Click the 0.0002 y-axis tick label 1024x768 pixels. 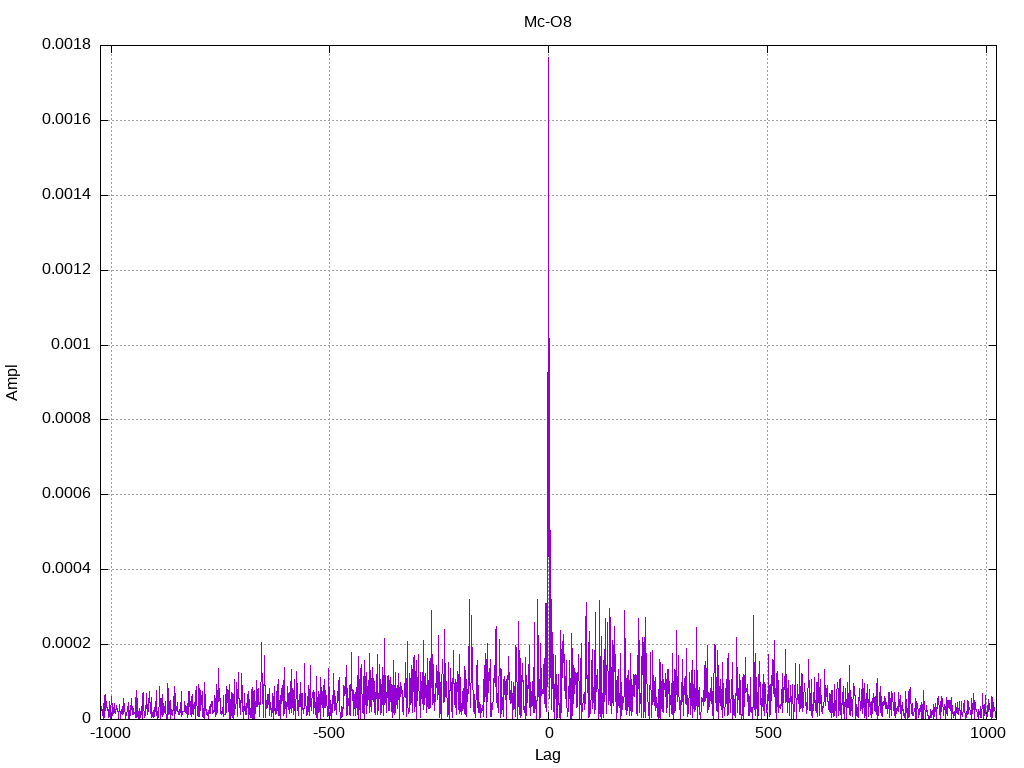[x=66, y=644]
